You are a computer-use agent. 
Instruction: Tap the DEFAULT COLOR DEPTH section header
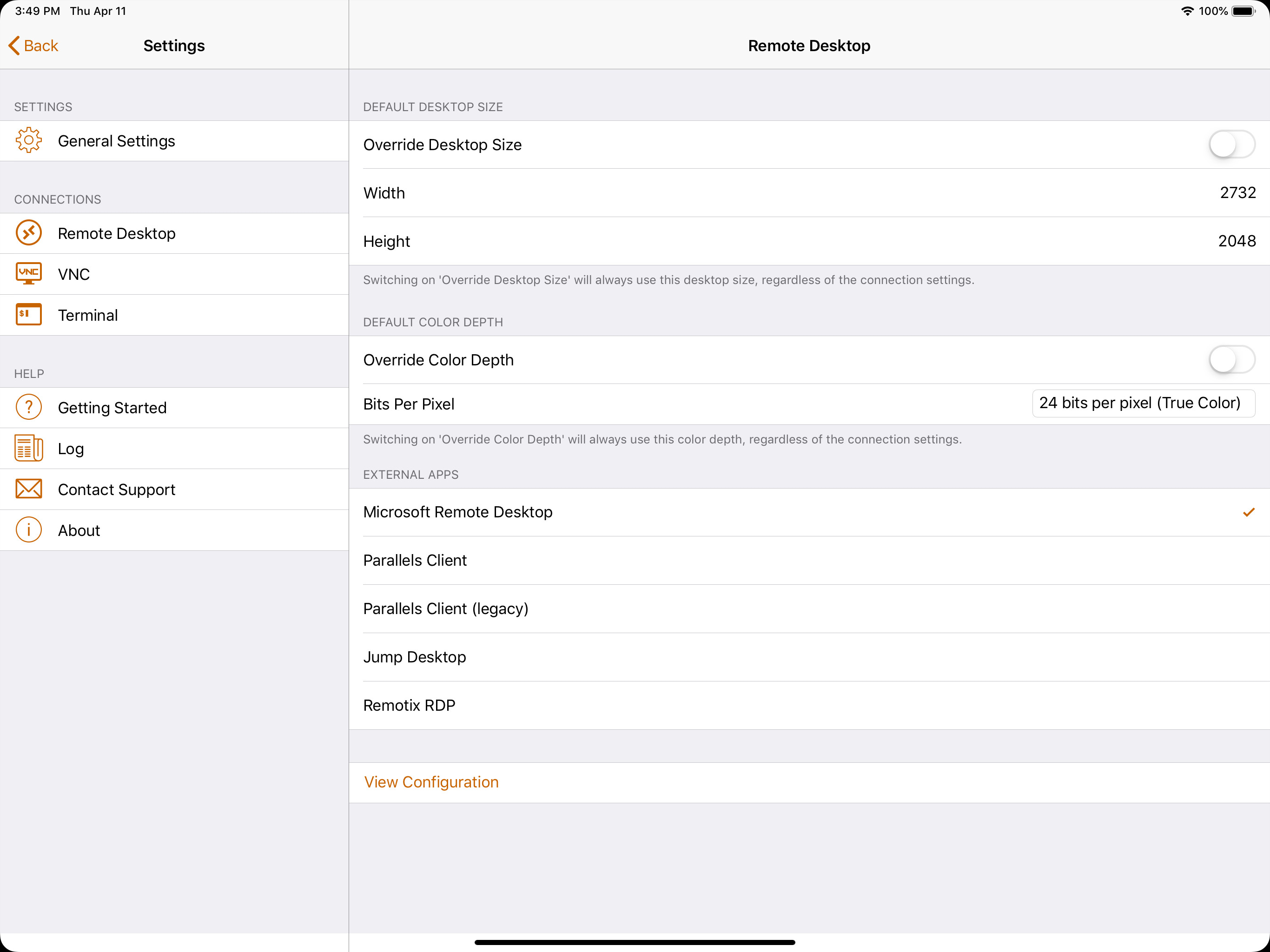pyautogui.click(x=433, y=322)
